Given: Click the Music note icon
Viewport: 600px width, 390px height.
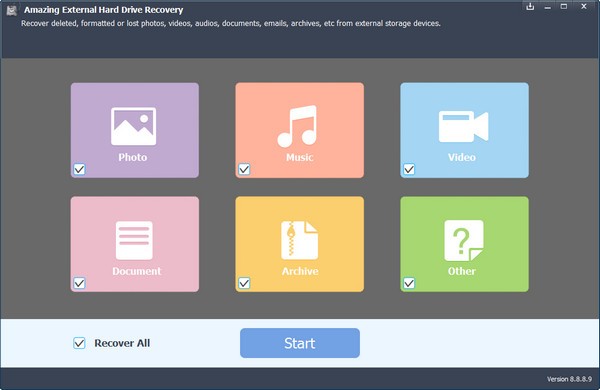Looking at the screenshot, I should click(297, 126).
